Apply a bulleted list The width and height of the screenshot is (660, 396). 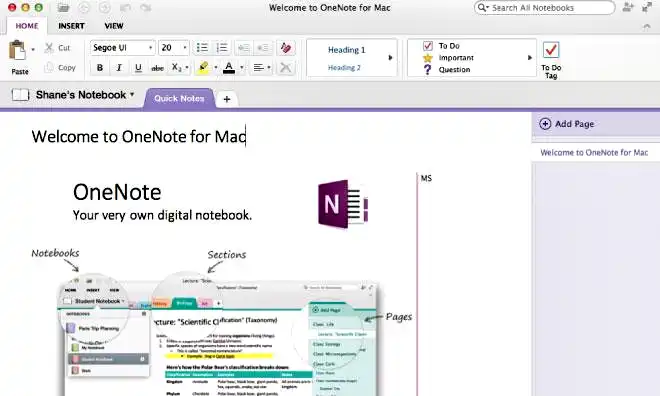(x=202, y=48)
